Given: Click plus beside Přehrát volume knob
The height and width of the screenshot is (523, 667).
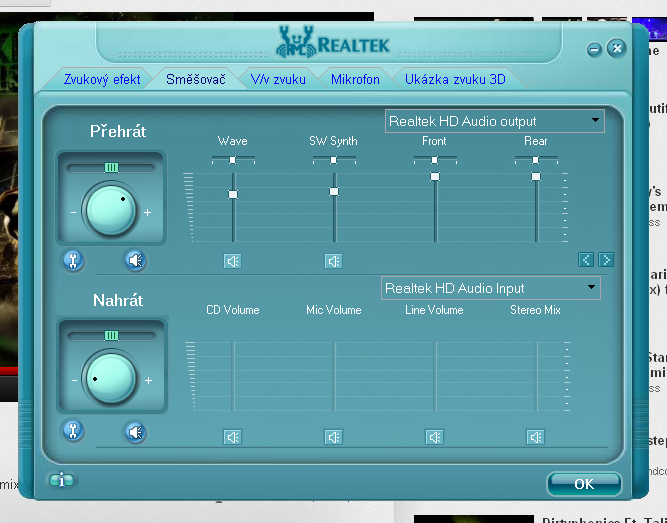Looking at the screenshot, I should (147, 212).
